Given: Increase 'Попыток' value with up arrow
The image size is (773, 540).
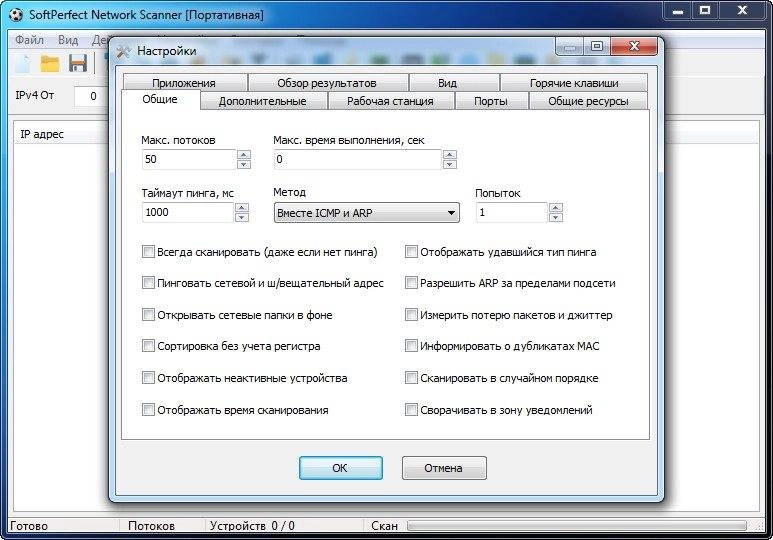Looking at the screenshot, I should click(556, 208).
